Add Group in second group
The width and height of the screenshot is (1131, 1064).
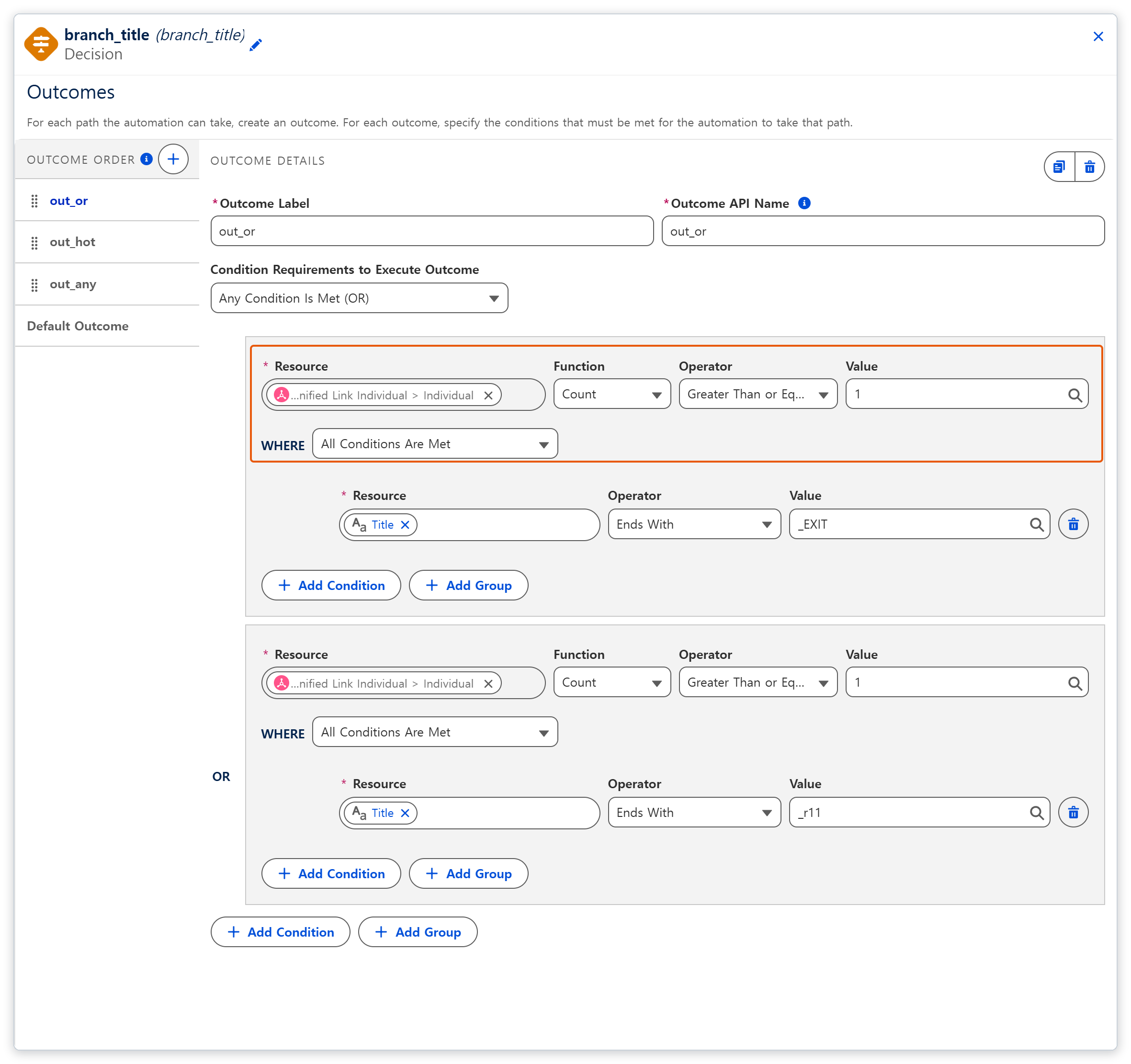pyautogui.click(x=468, y=873)
